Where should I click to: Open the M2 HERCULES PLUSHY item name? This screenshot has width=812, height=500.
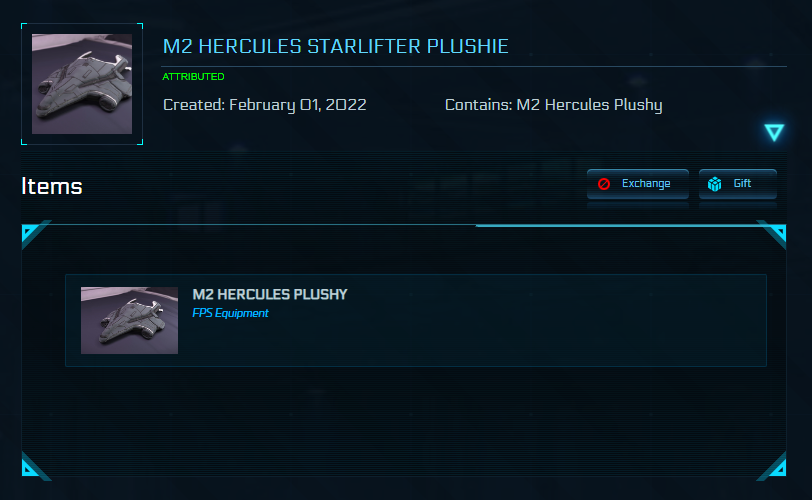(270, 294)
